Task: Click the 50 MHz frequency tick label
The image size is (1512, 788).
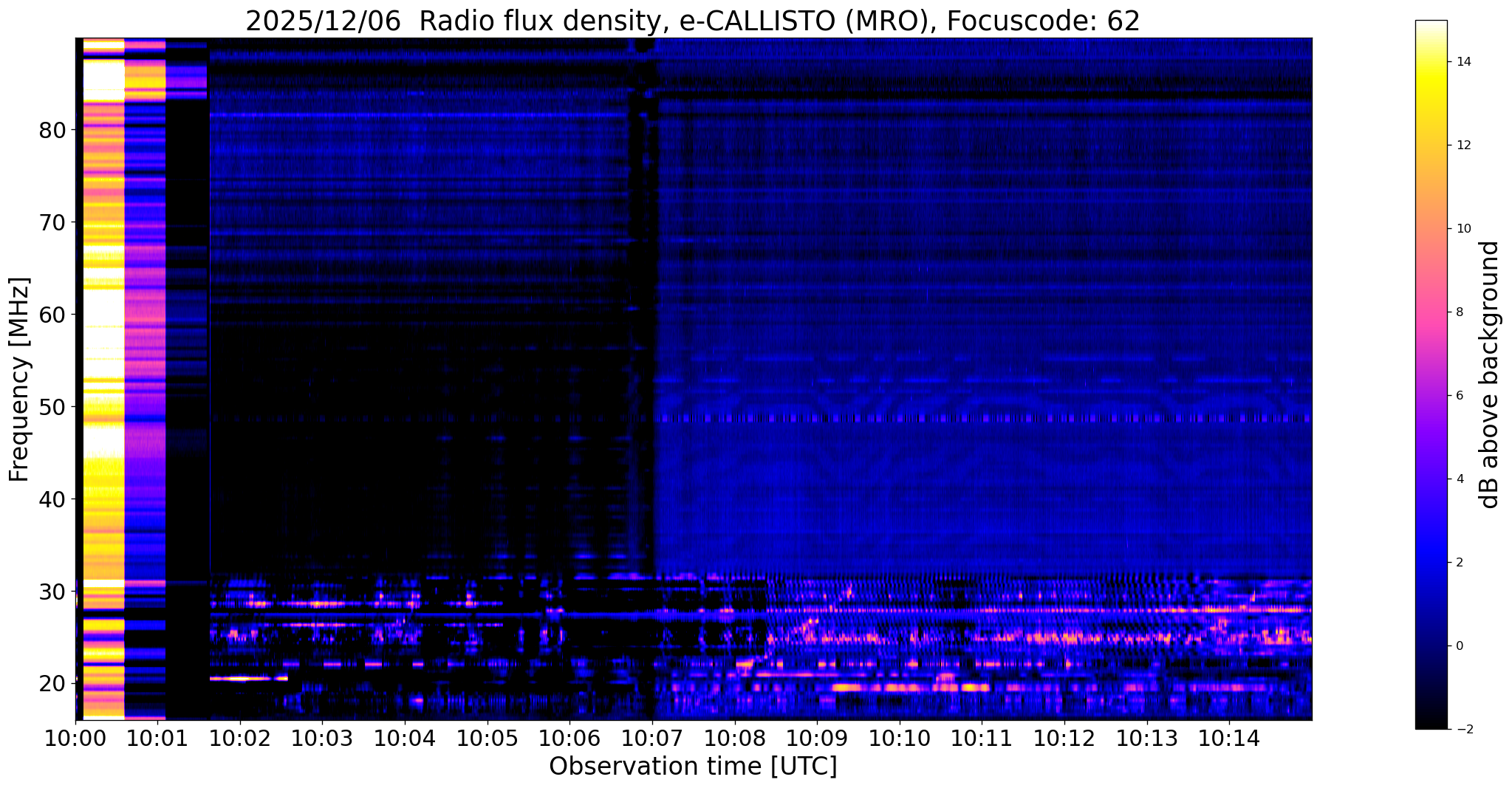Action: click(52, 408)
